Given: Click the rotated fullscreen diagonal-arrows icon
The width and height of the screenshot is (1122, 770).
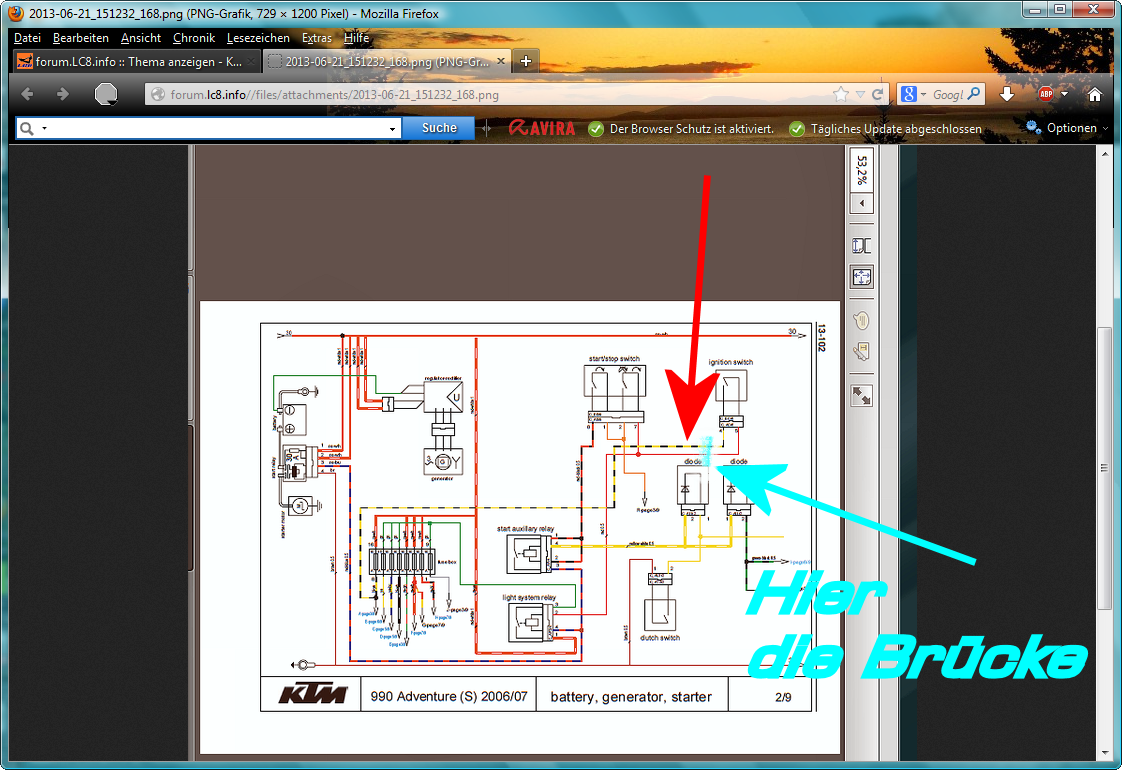Looking at the screenshot, I should click(861, 395).
